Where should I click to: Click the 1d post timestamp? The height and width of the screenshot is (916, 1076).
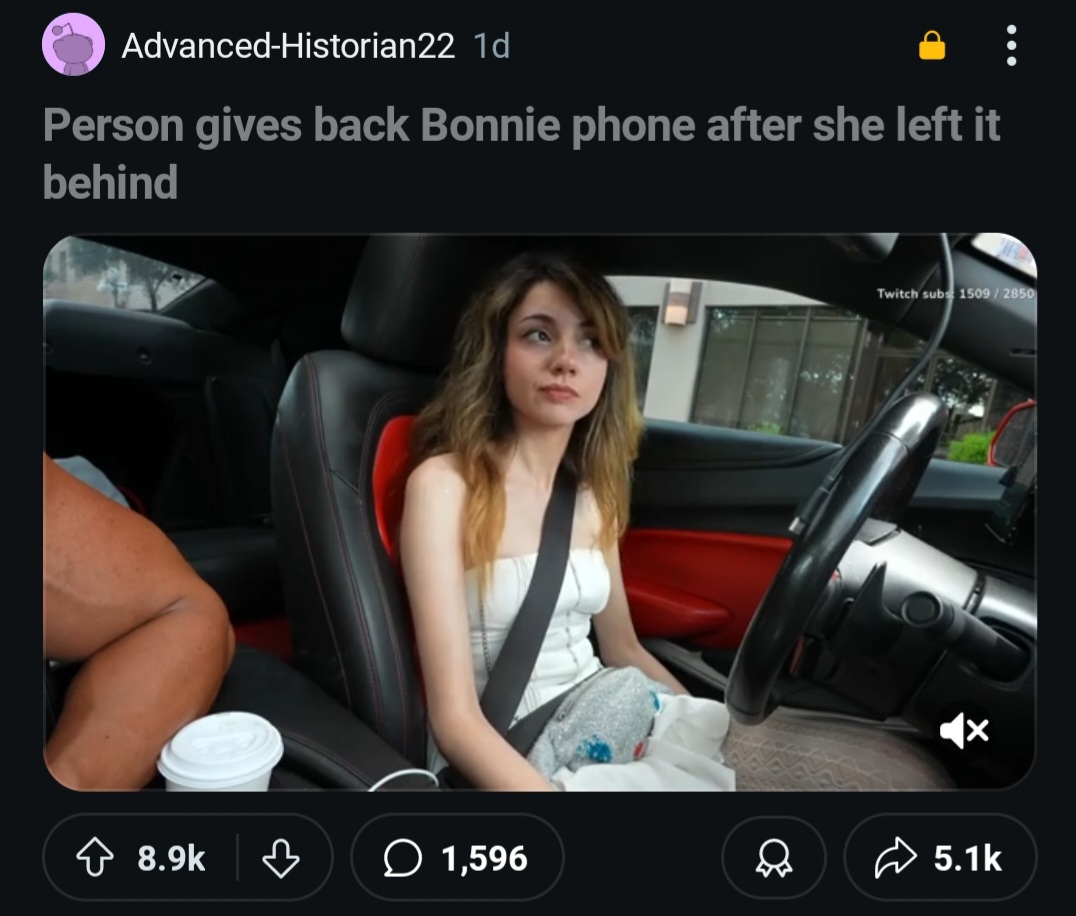(492, 46)
